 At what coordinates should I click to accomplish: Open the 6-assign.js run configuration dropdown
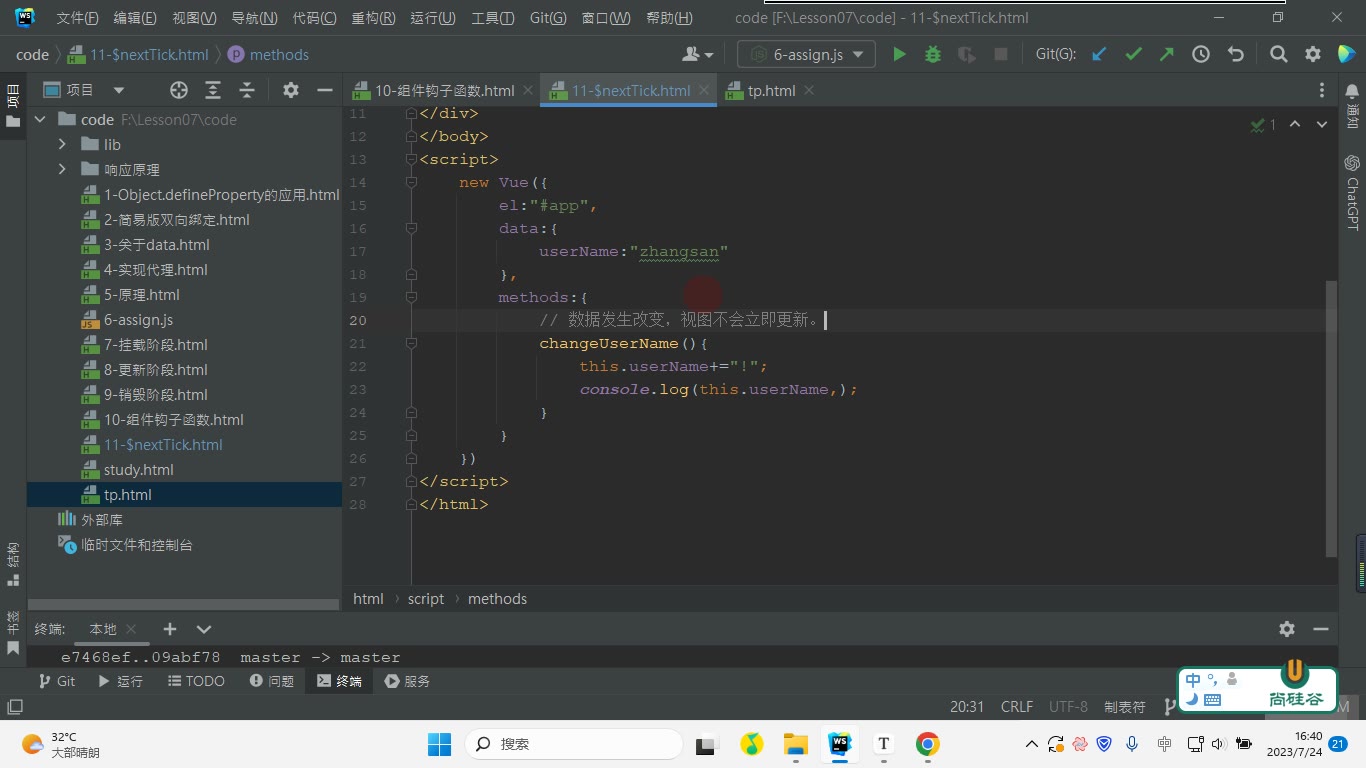coord(806,54)
